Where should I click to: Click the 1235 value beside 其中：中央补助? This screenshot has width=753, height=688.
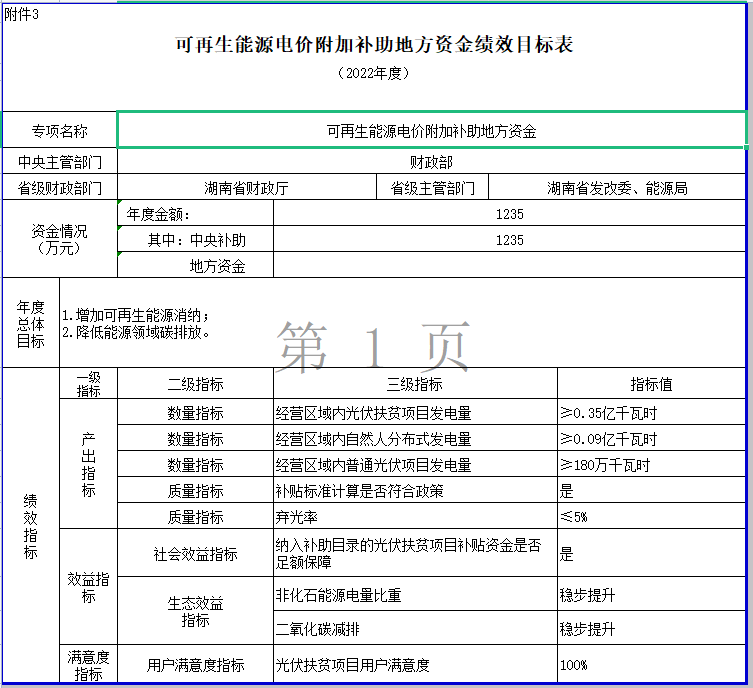(x=509, y=240)
